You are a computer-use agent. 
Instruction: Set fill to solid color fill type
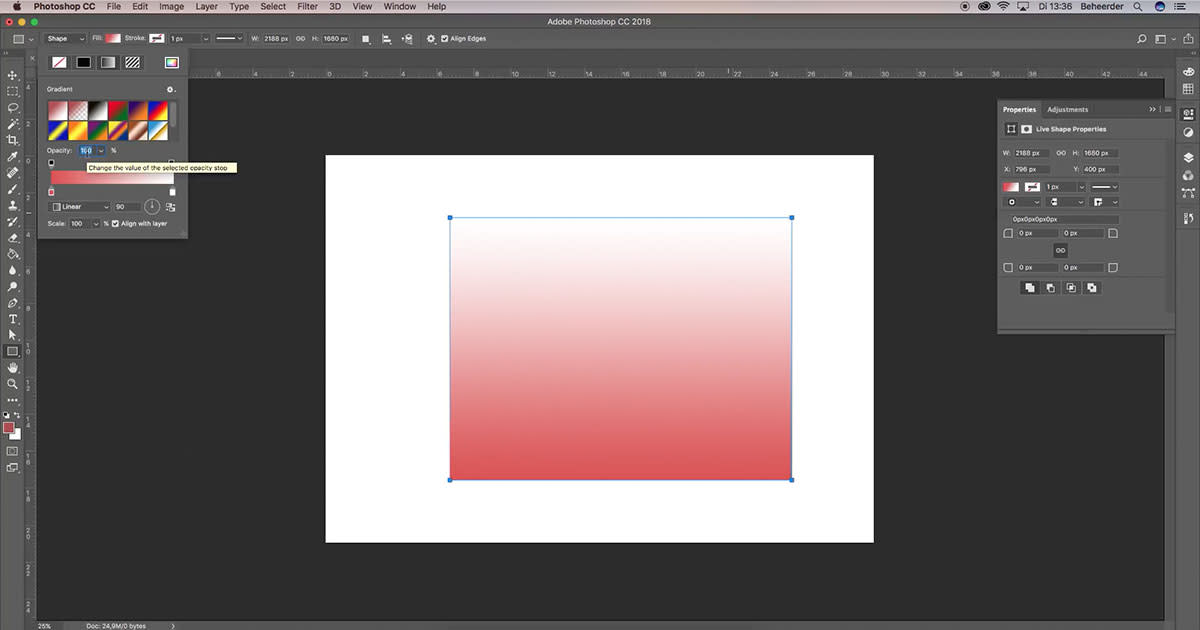coord(83,62)
